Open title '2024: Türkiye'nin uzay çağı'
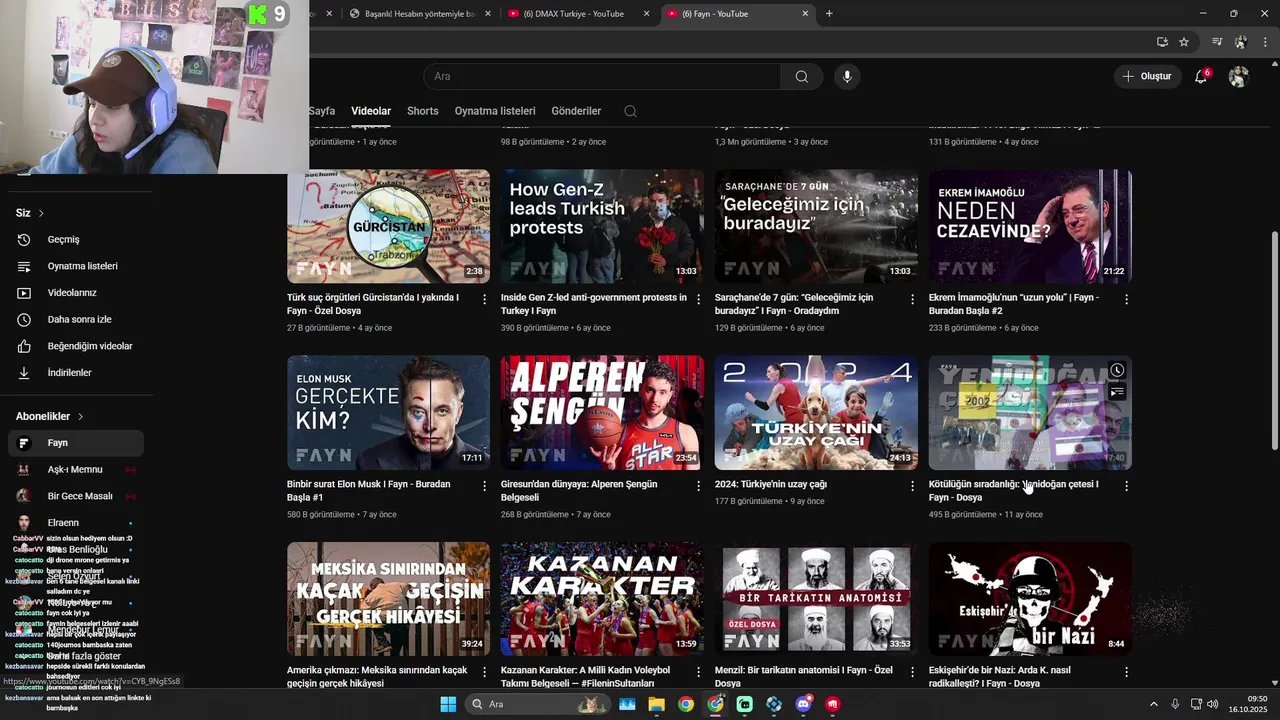Image resolution: width=1280 pixels, height=720 pixels. [x=771, y=484]
